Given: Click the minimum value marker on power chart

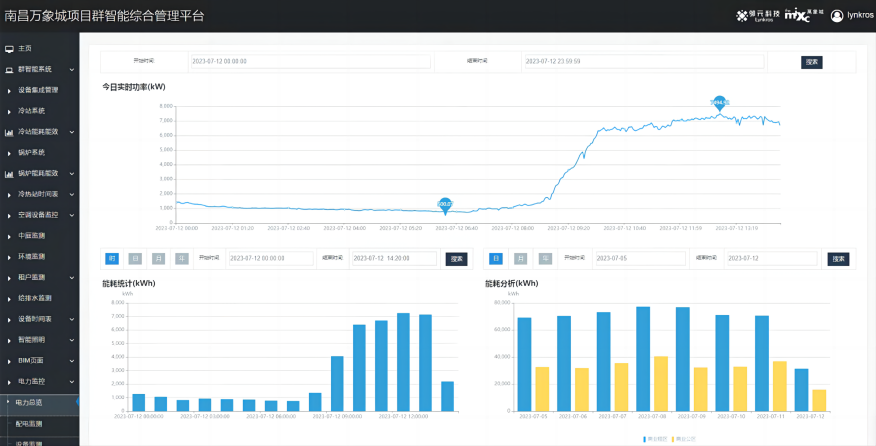Looking at the screenshot, I should [445, 204].
